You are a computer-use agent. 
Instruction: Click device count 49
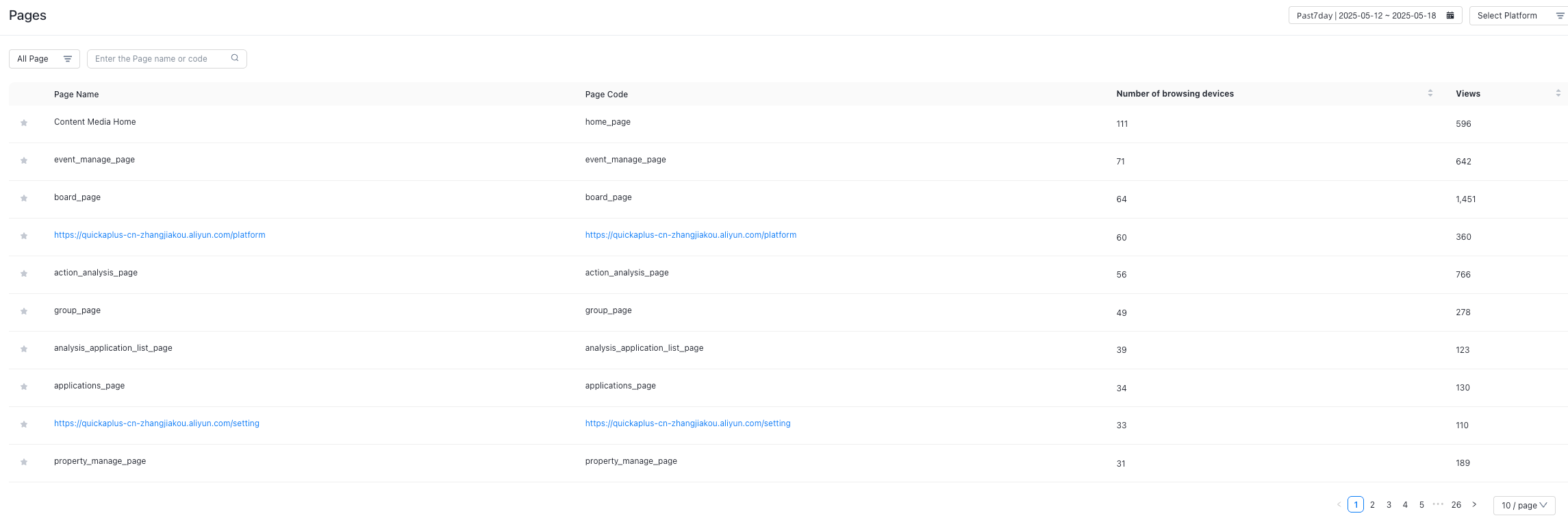click(x=1122, y=313)
